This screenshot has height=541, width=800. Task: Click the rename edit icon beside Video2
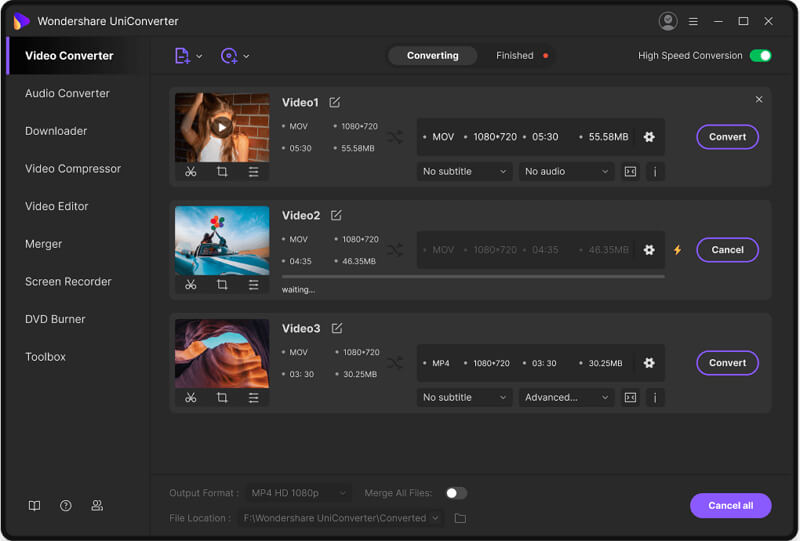point(336,215)
